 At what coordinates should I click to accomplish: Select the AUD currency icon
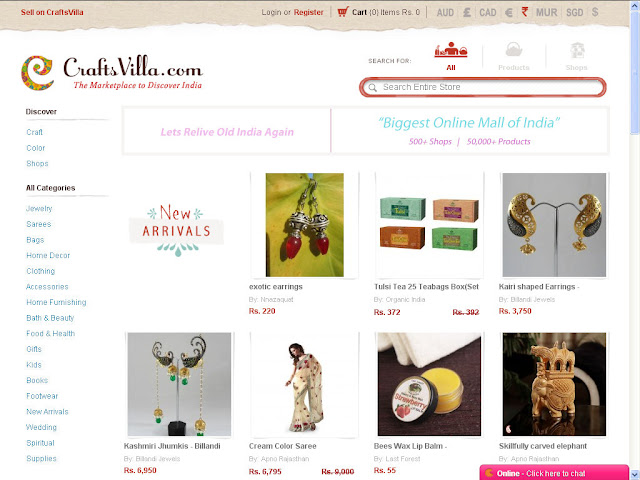[x=445, y=12]
